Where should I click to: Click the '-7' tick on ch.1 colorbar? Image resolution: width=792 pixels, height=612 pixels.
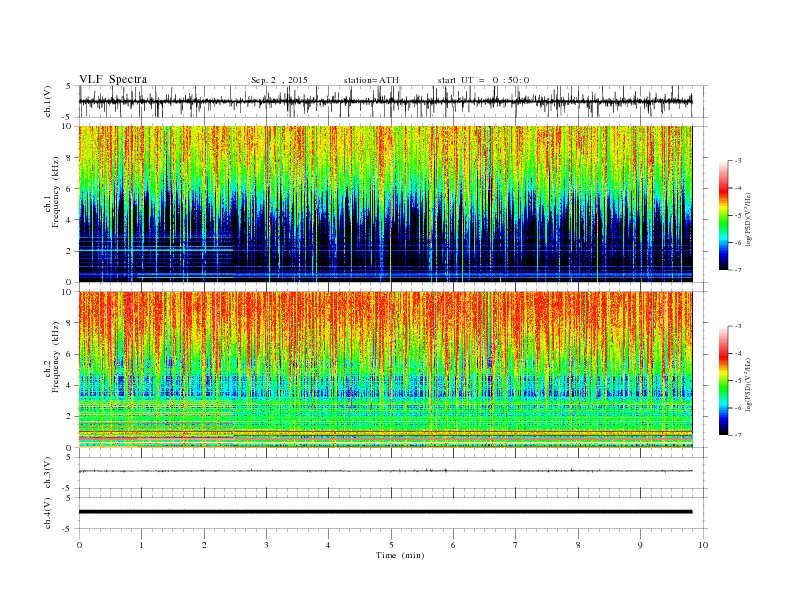(738, 270)
